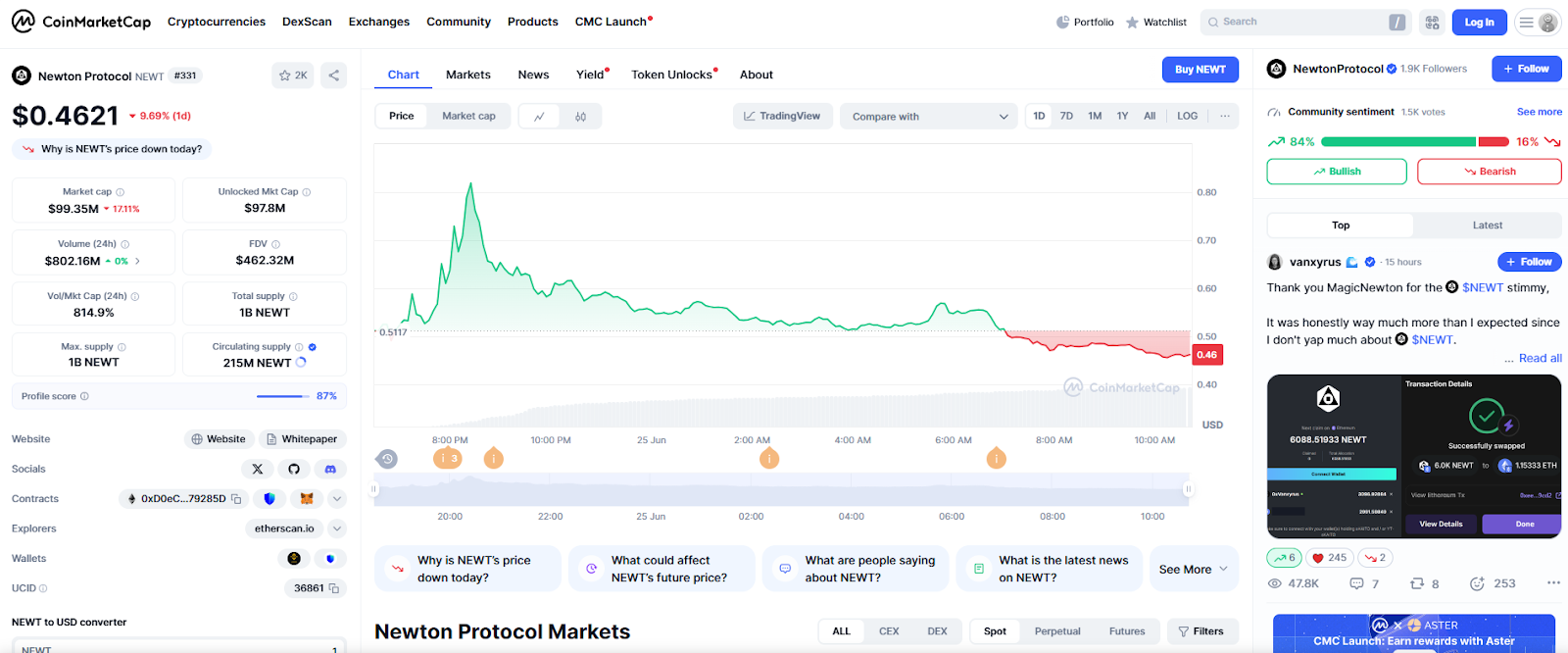Toggle LOG scale on chart
The height and width of the screenshot is (653, 1568).
(x=1187, y=116)
